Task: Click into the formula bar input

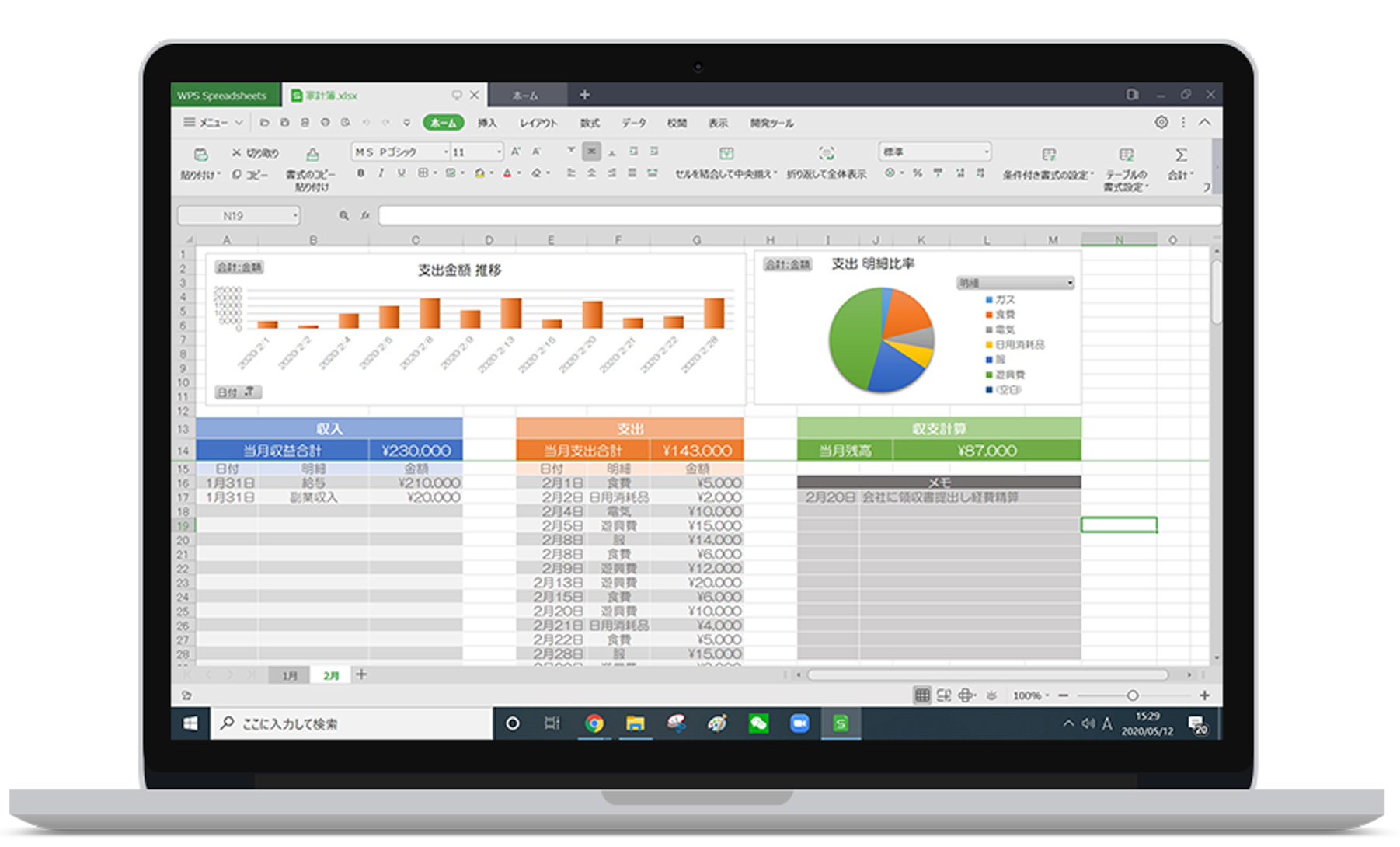Action: [x=799, y=216]
